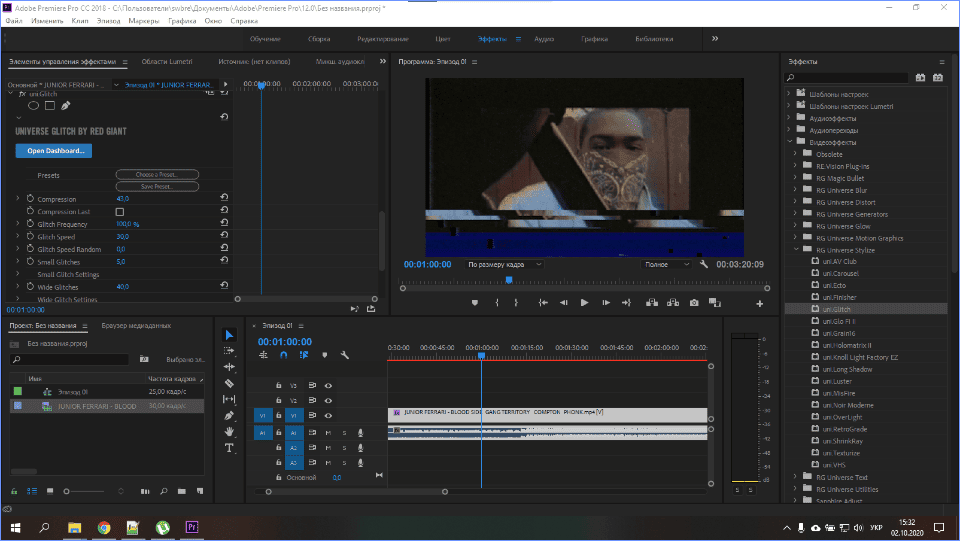Enable Compression Last checkbox

click(x=120, y=212)
